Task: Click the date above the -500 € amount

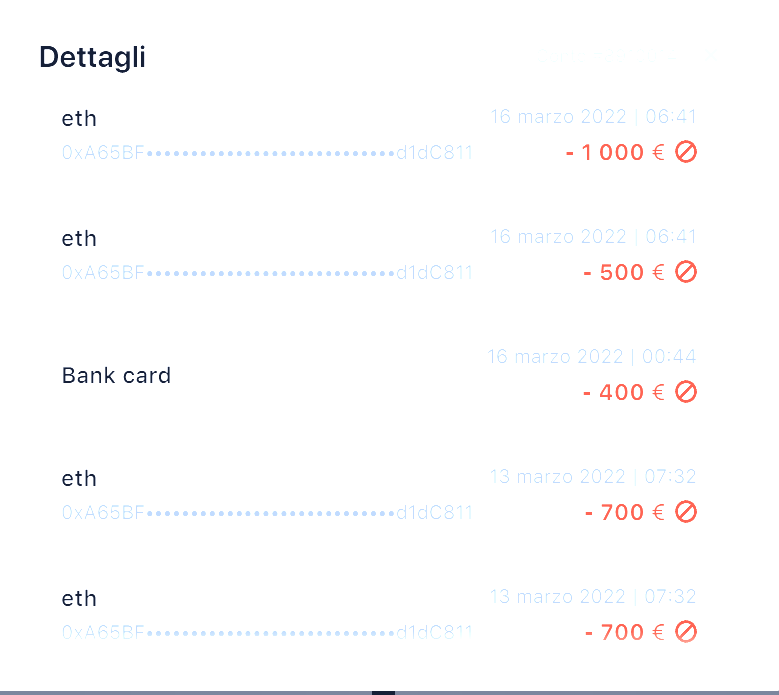Action: pos(593,237)
